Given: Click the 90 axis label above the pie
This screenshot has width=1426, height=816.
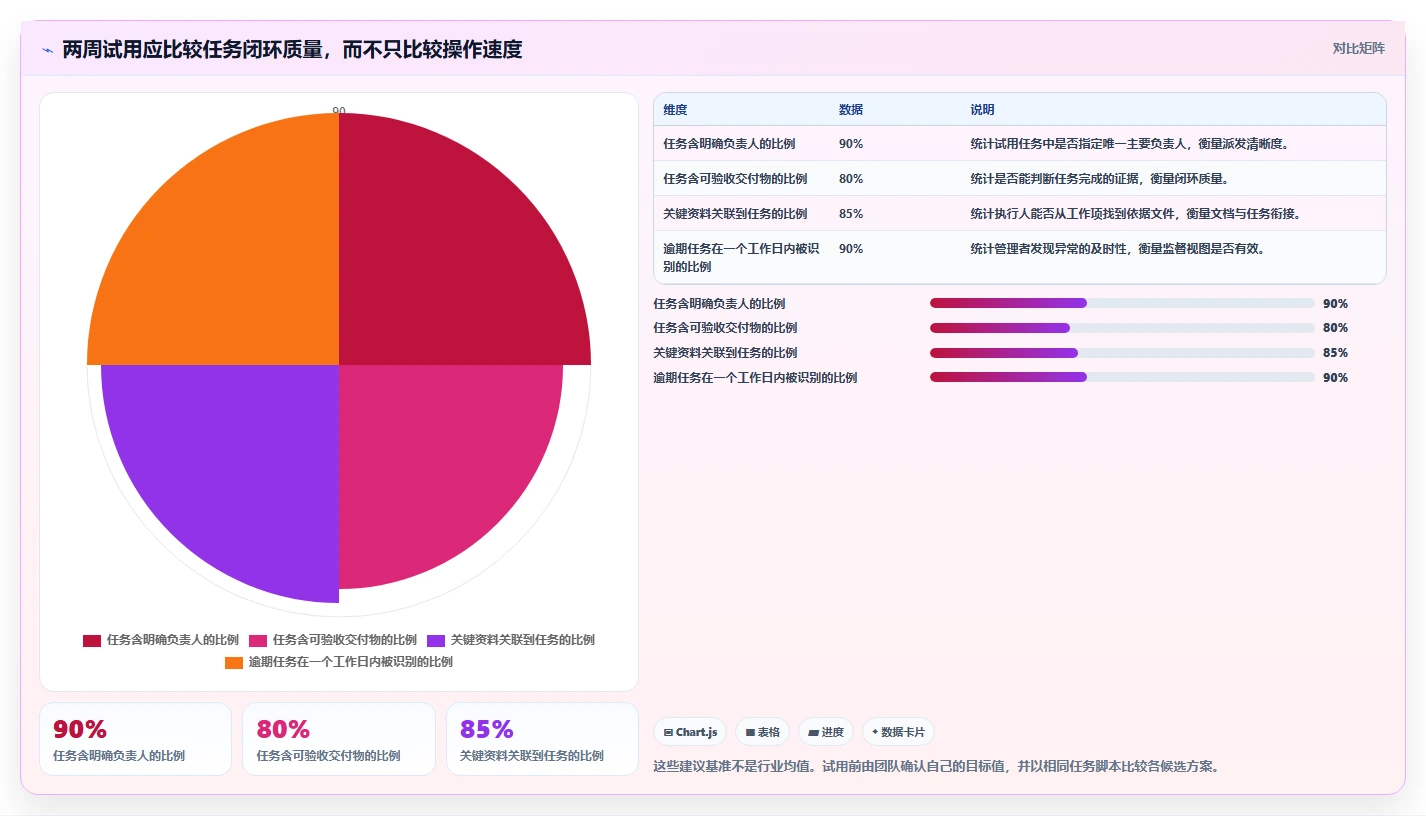Looking at the screenshot, I should 339,111.
